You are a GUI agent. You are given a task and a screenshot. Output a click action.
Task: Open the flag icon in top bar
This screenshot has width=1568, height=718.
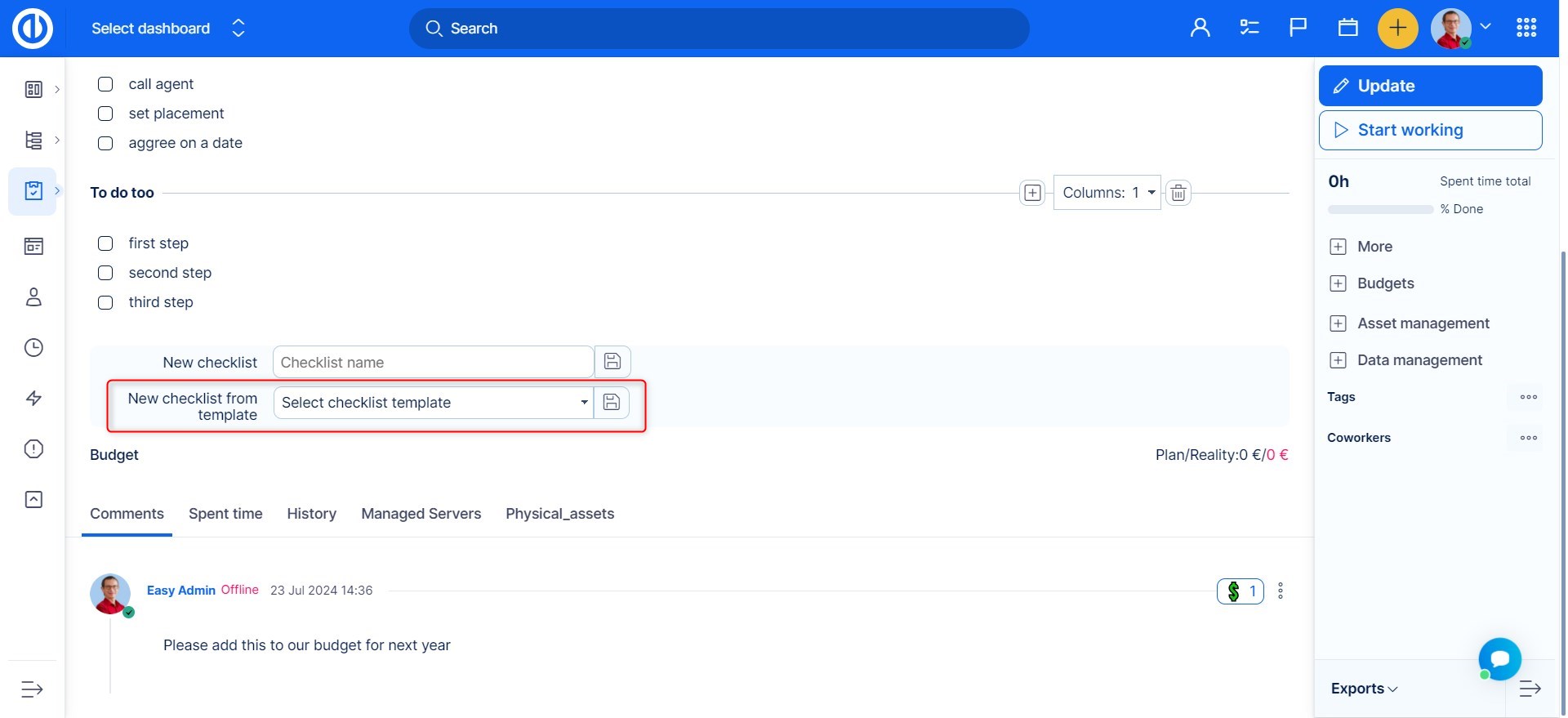1298,29
